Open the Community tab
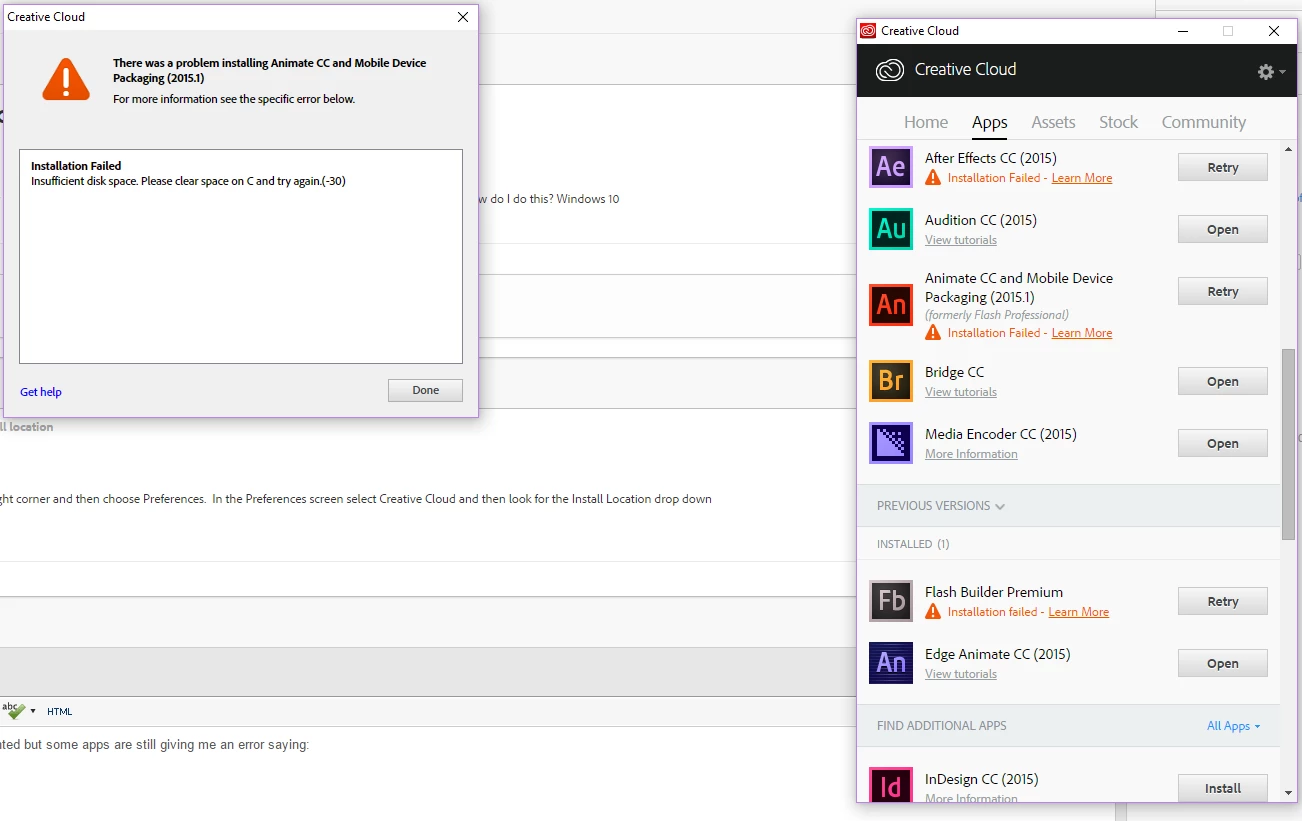Viewport: 1302px width, 821px height. coord(1203,122)
